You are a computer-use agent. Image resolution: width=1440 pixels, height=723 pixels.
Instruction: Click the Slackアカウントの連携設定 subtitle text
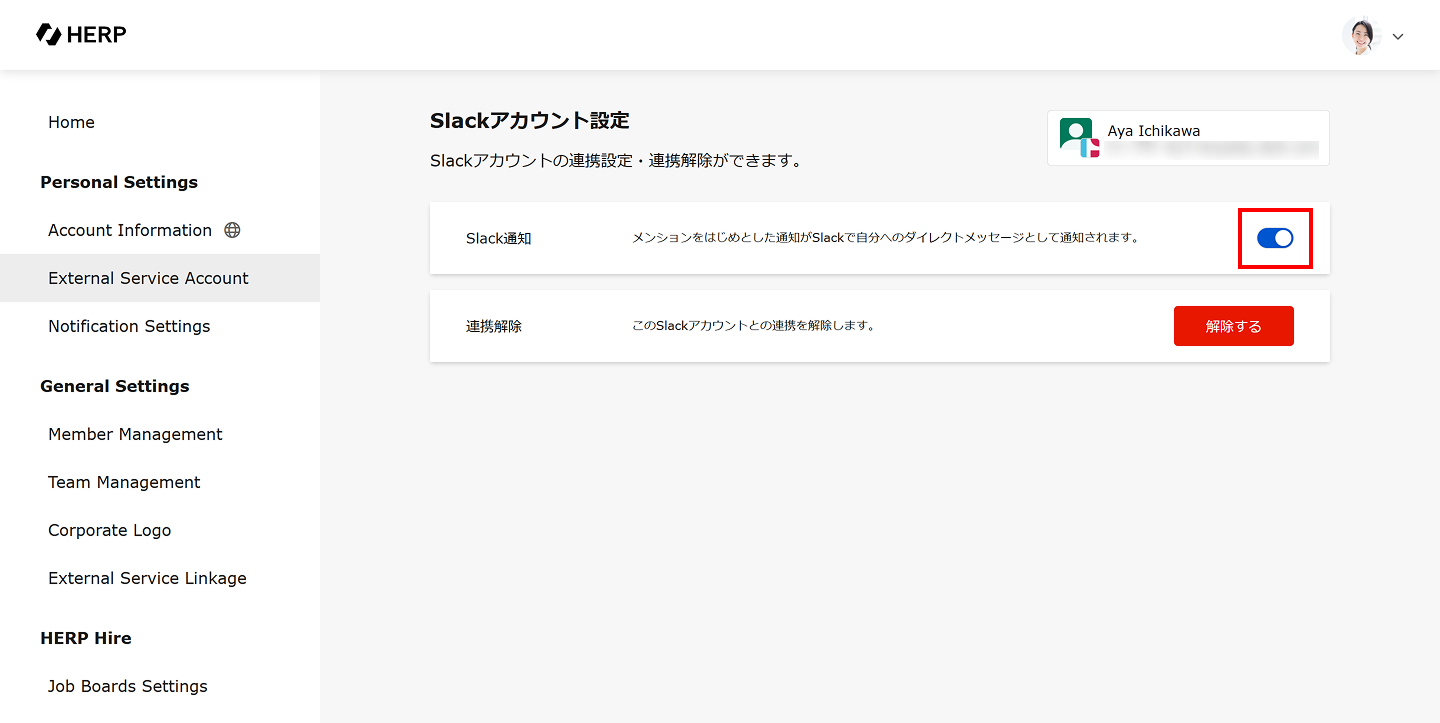click(x=616, y=160)
